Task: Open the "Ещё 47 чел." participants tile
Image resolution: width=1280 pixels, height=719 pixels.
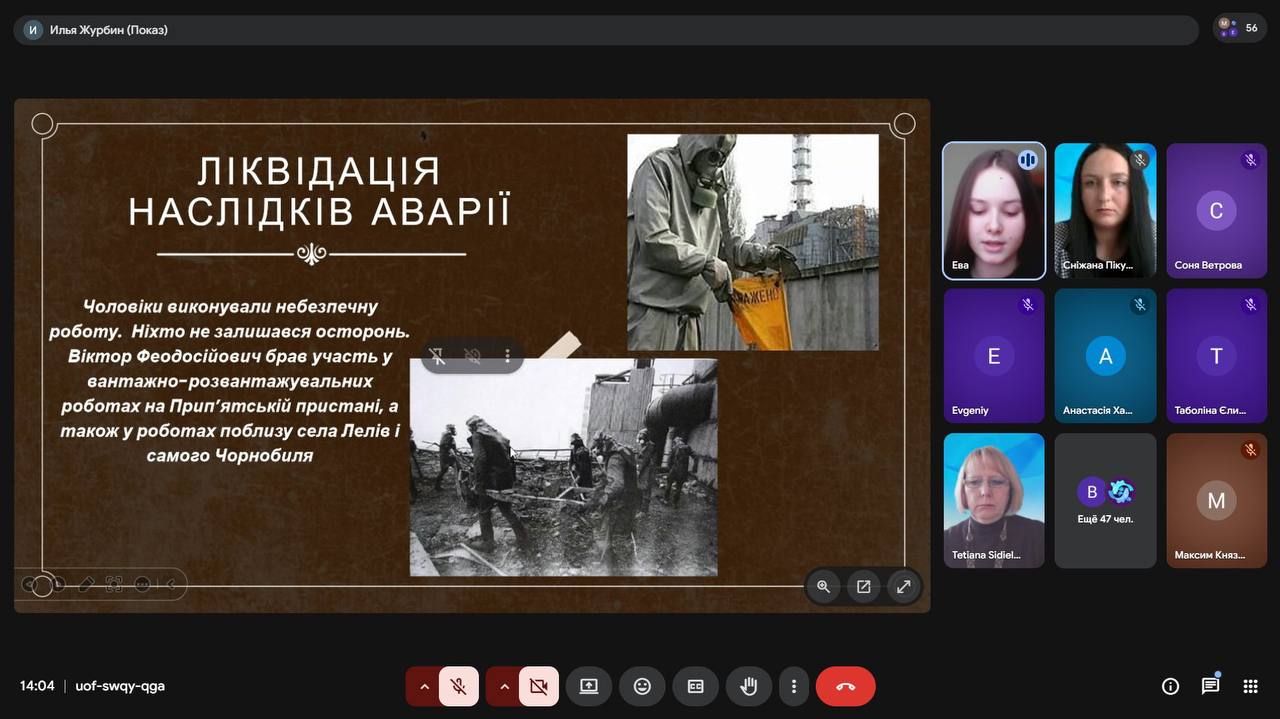Action: (1105, 501)
